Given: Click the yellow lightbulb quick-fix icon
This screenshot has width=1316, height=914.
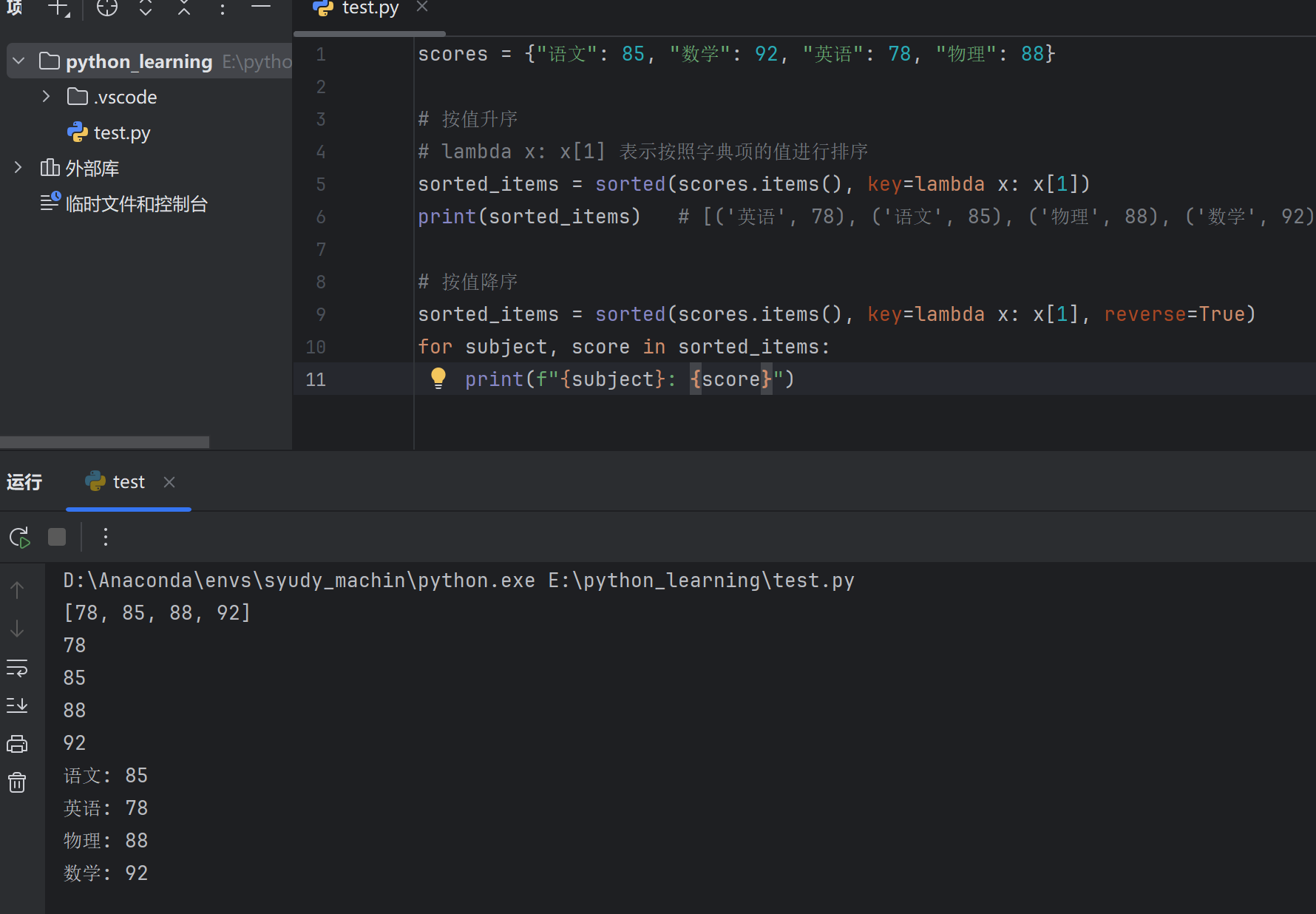Looking at the screenshot, I should (438, 379).
